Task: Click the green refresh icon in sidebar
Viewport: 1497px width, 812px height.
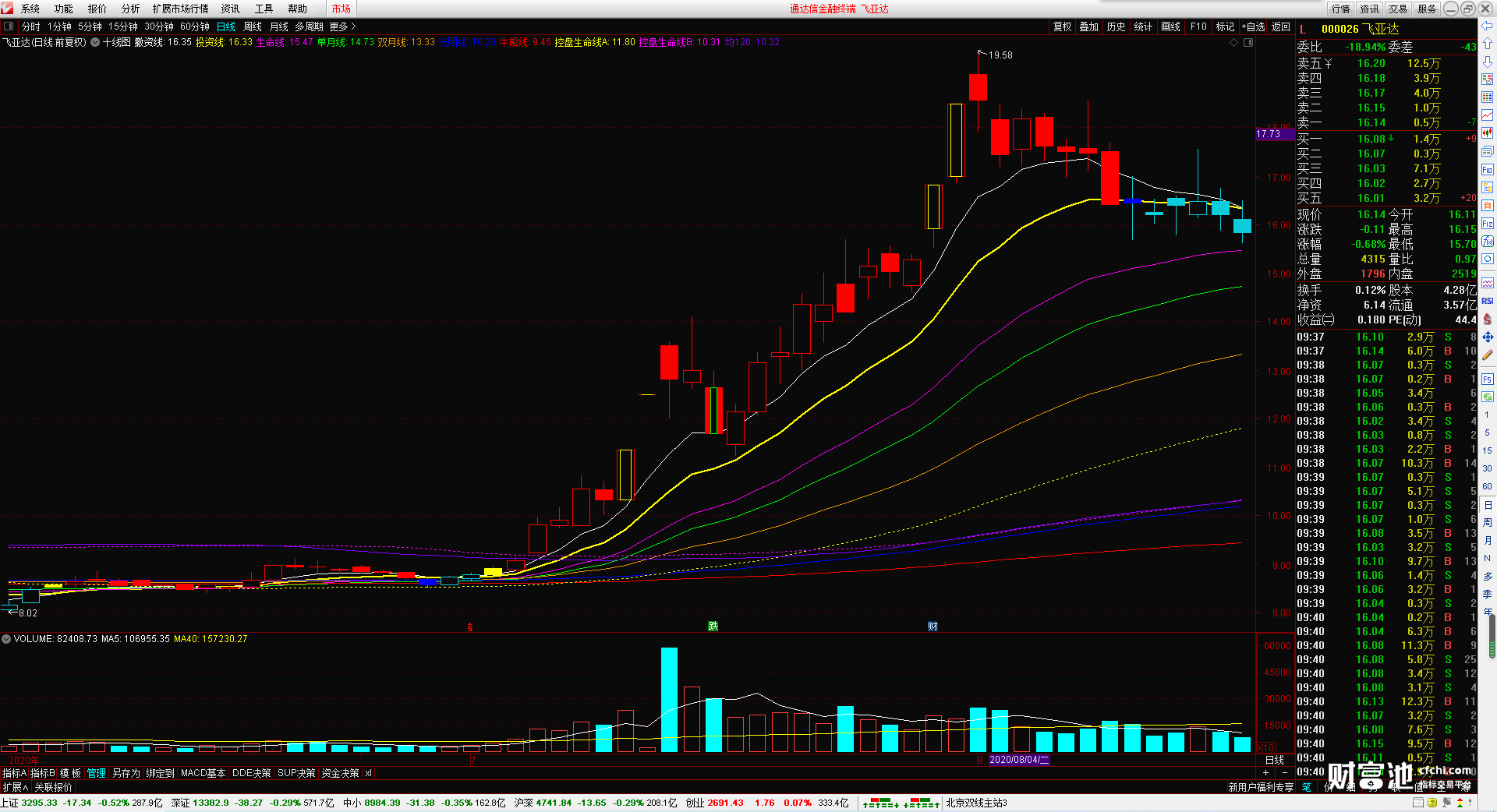Action: tap(1487, 397)
